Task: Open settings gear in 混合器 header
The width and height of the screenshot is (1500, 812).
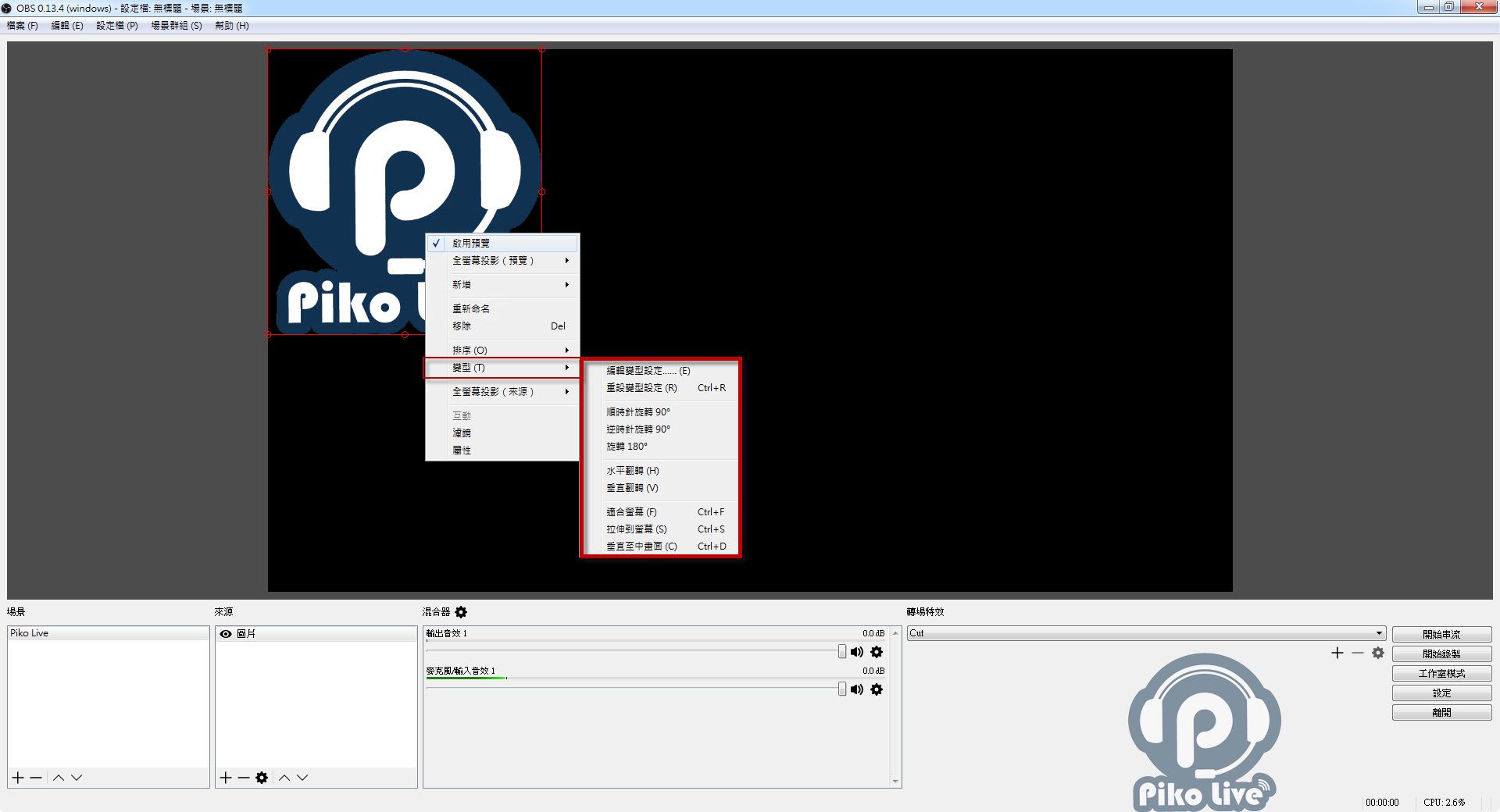Action: [461, 612]
